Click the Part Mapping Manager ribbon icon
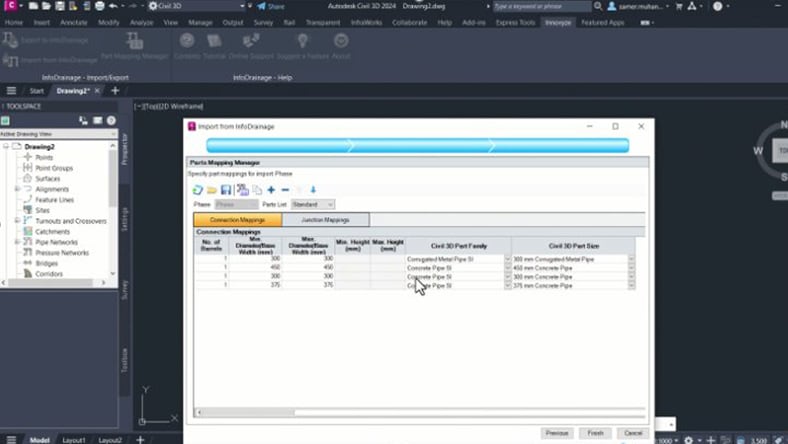The height and width of the screenshot is (444, 788). (134, 41)
